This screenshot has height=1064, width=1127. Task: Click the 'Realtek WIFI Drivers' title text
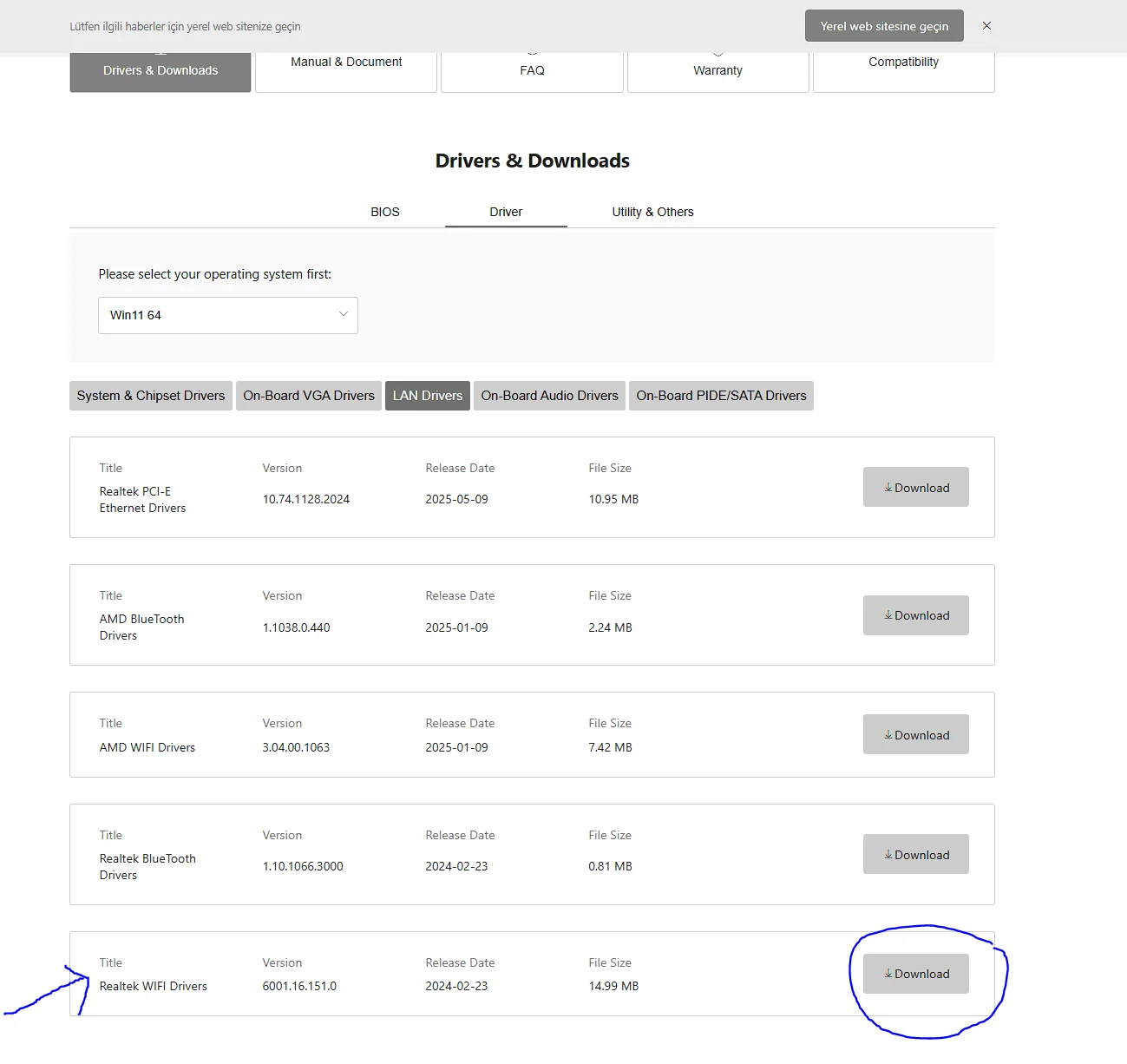point(154,986)
